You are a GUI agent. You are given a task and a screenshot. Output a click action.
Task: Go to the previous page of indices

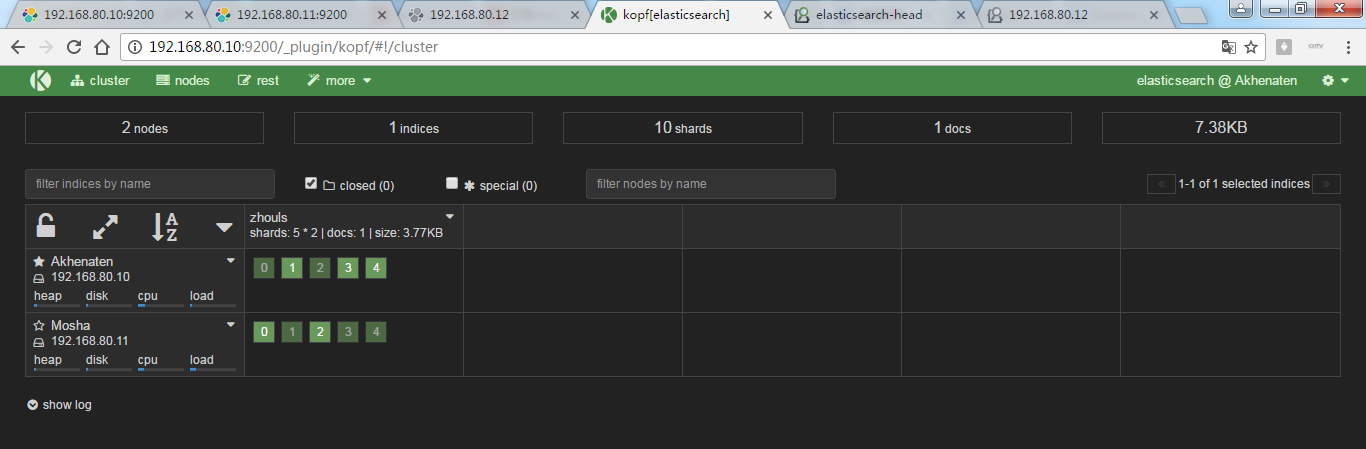[x=1161, y=184]
